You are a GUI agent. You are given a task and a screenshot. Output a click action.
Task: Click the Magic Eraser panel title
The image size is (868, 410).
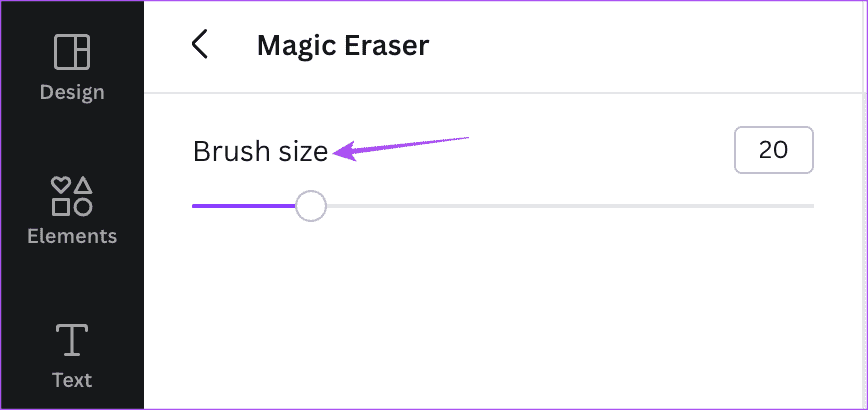pyautogui.click(x=342, y=45)
